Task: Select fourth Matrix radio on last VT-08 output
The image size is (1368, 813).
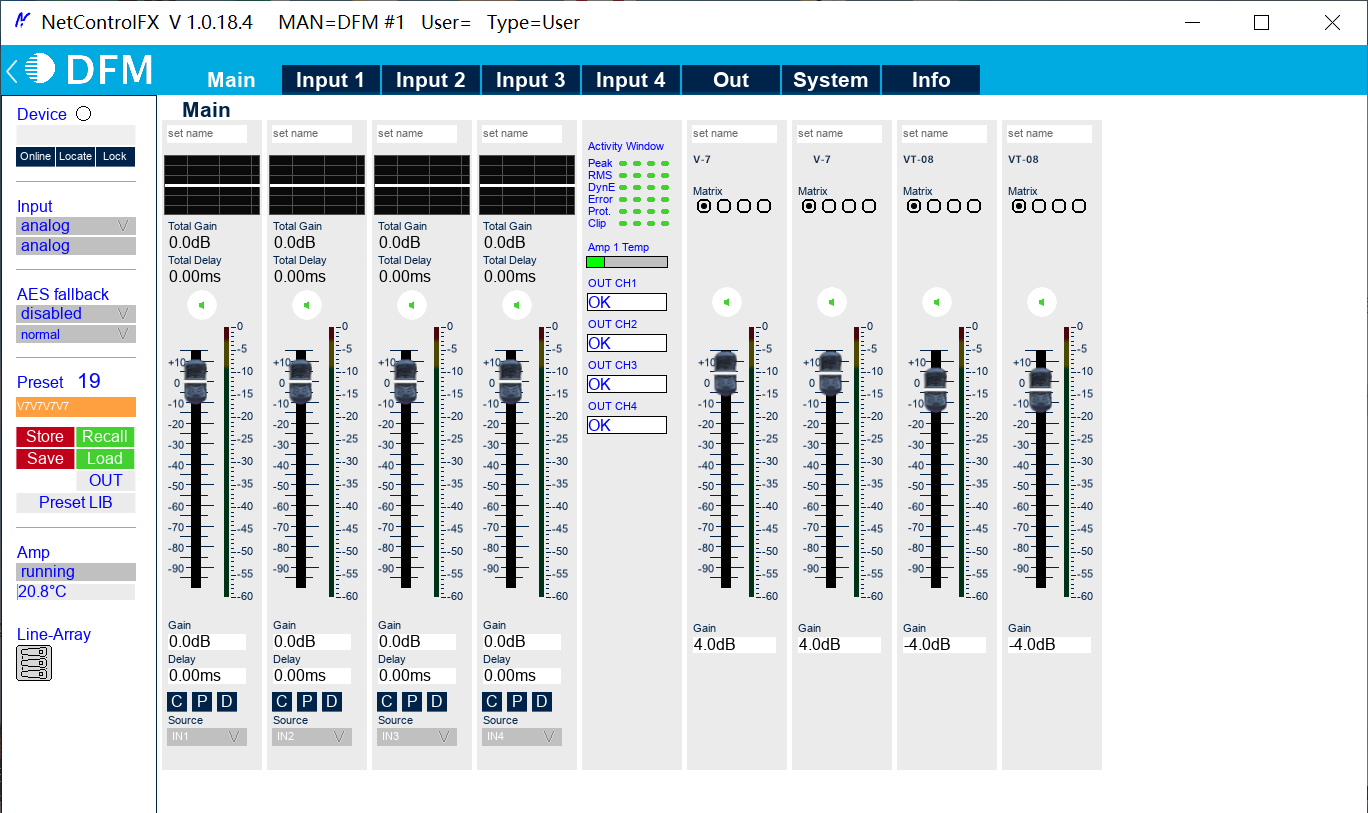Action: point(1079,206)
